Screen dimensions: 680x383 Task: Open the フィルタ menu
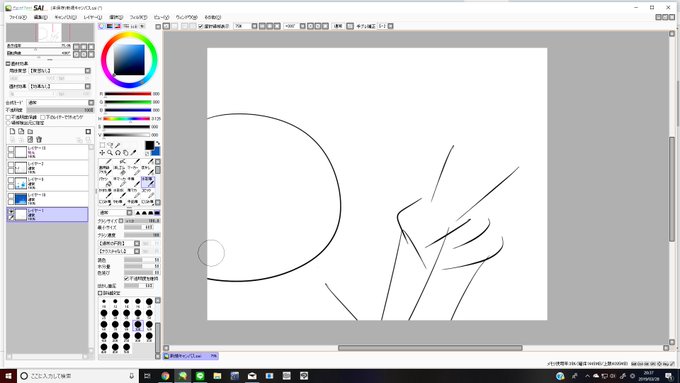pyautogui.click(x=138, y=17)
